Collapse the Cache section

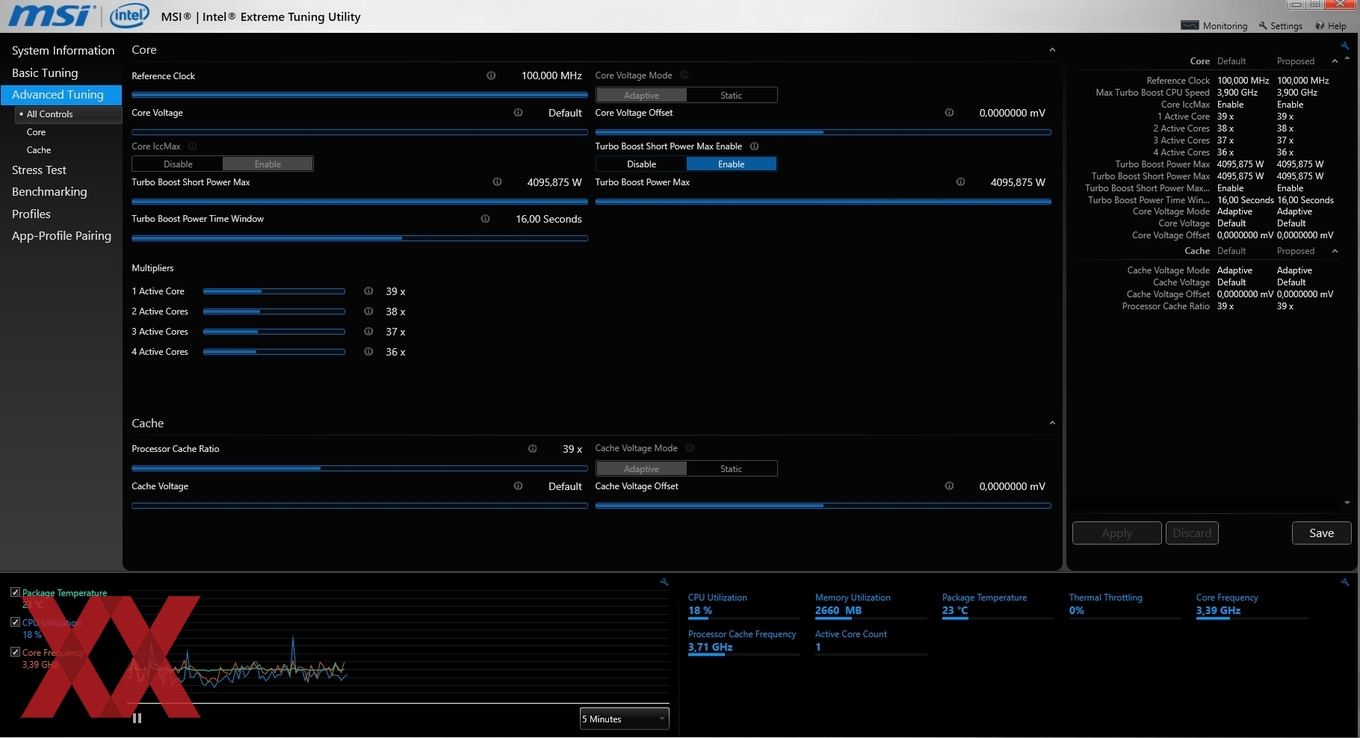tap(1052, 423)
